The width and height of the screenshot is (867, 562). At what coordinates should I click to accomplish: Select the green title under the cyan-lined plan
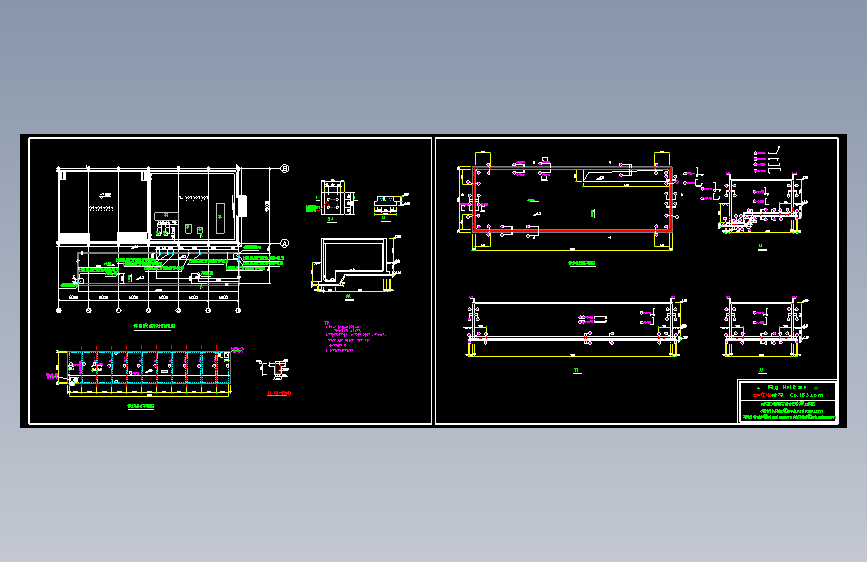point(140,406)
